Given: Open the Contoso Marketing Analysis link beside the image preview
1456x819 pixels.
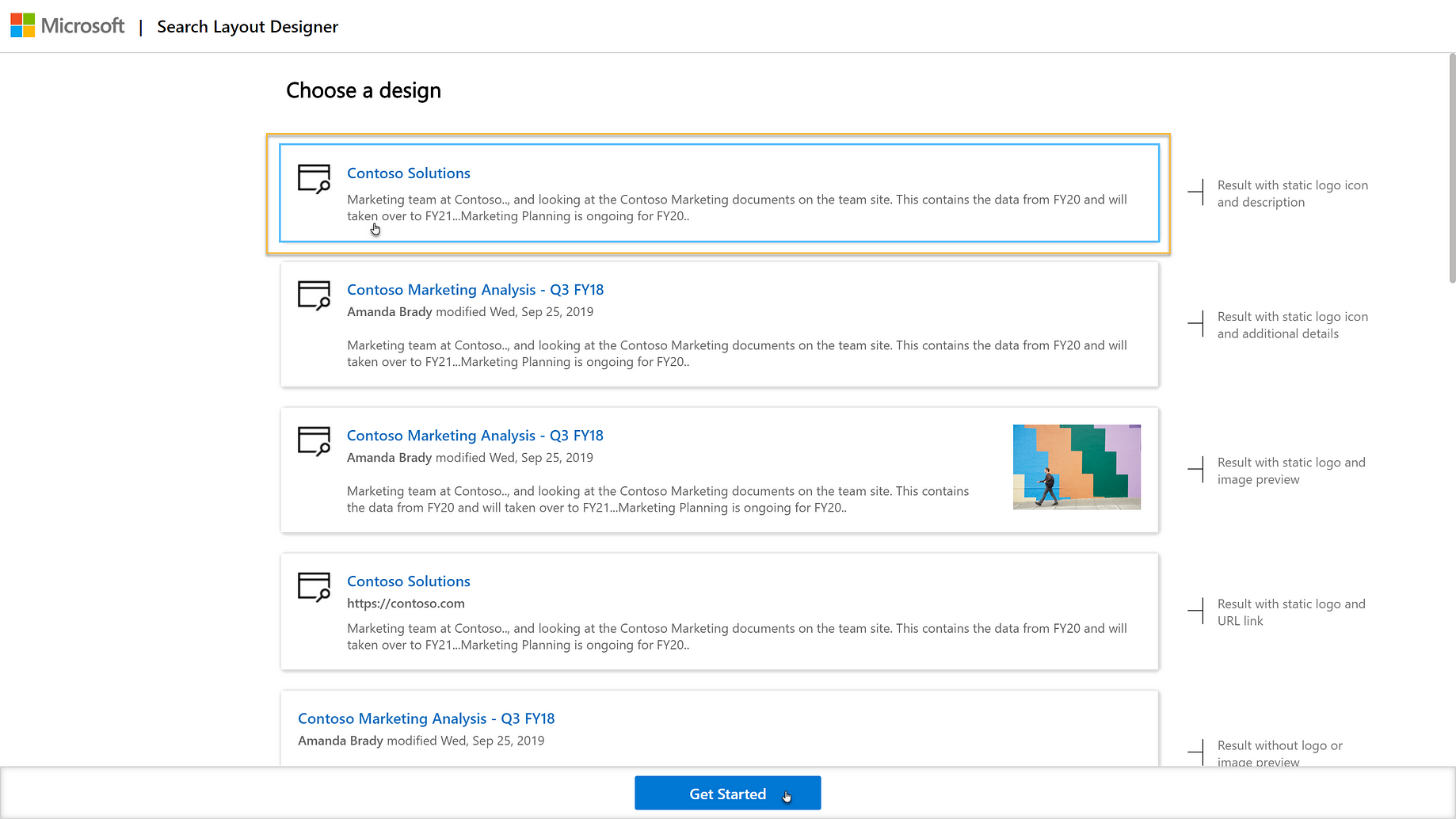Looking at the screenshot, I should [475, 435].
